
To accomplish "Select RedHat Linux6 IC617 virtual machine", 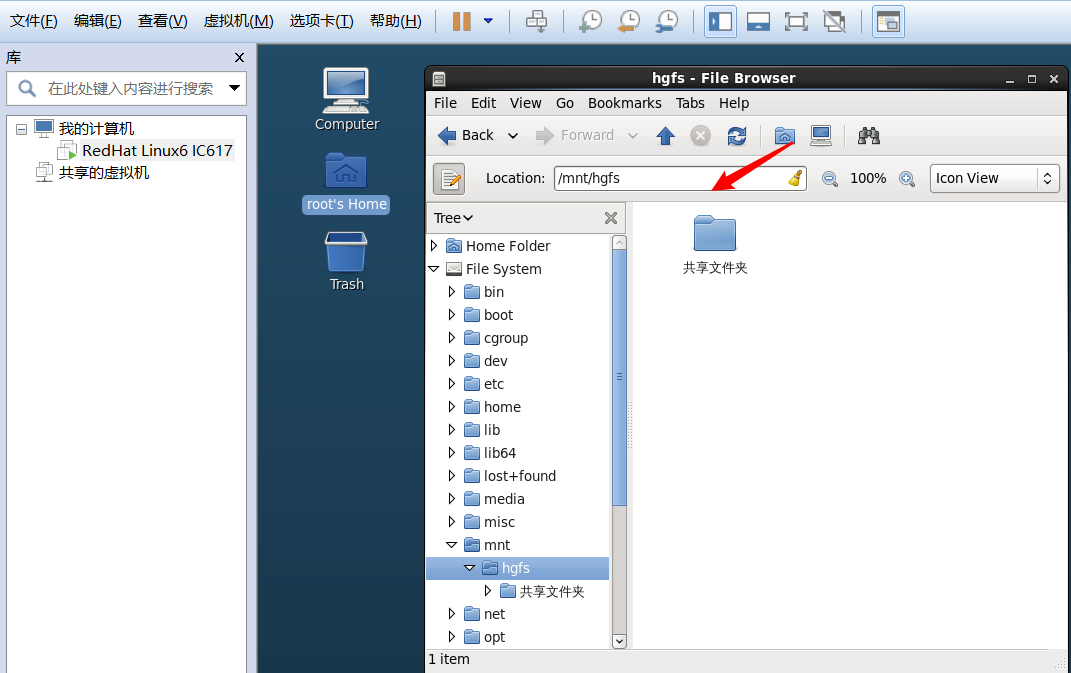I will pyautogui.click(x=157, y=151).
